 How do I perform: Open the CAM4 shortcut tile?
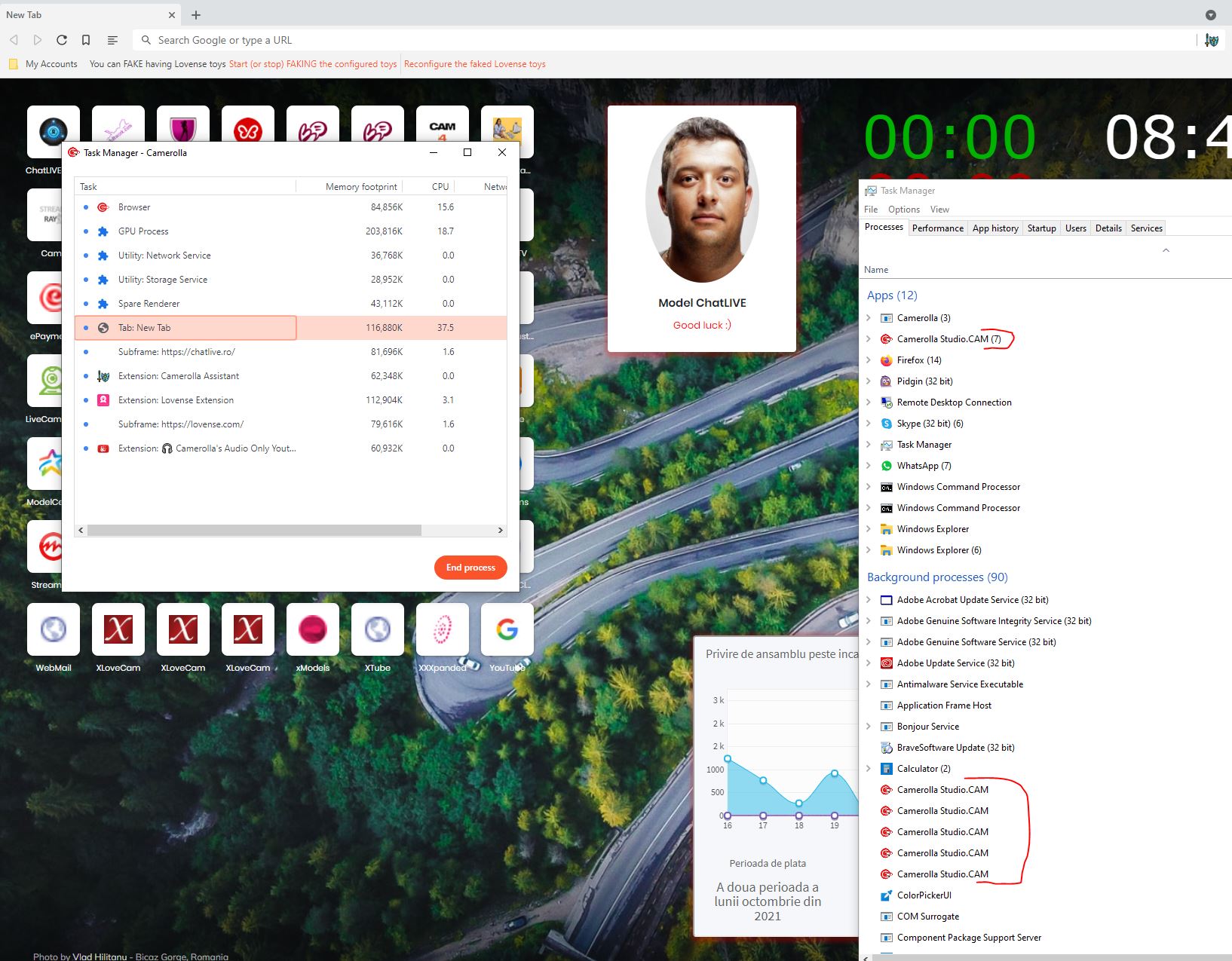(x=443, y=124)
